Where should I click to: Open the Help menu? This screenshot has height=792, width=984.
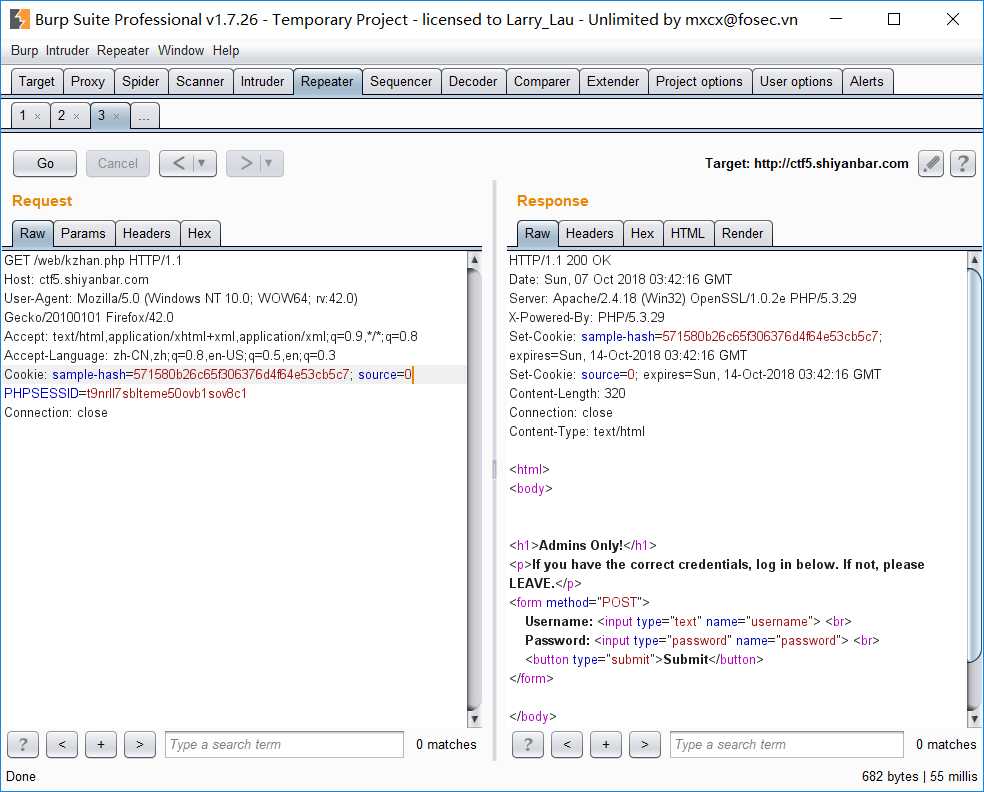tap(226, 51)
